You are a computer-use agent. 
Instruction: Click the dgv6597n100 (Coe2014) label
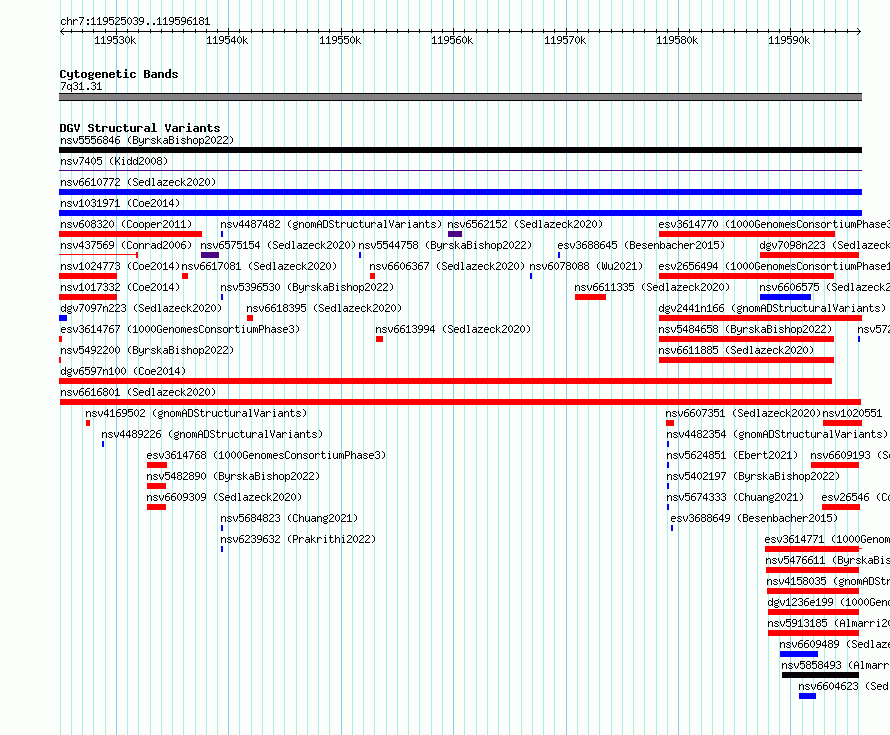click(x=123, y=371)
